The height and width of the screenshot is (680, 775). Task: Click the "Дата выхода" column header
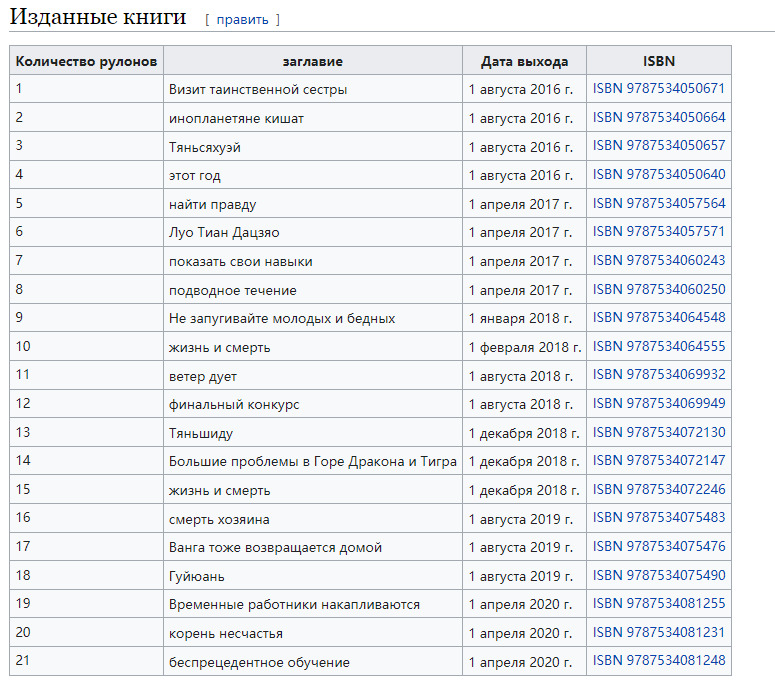(x=524, y=61)
